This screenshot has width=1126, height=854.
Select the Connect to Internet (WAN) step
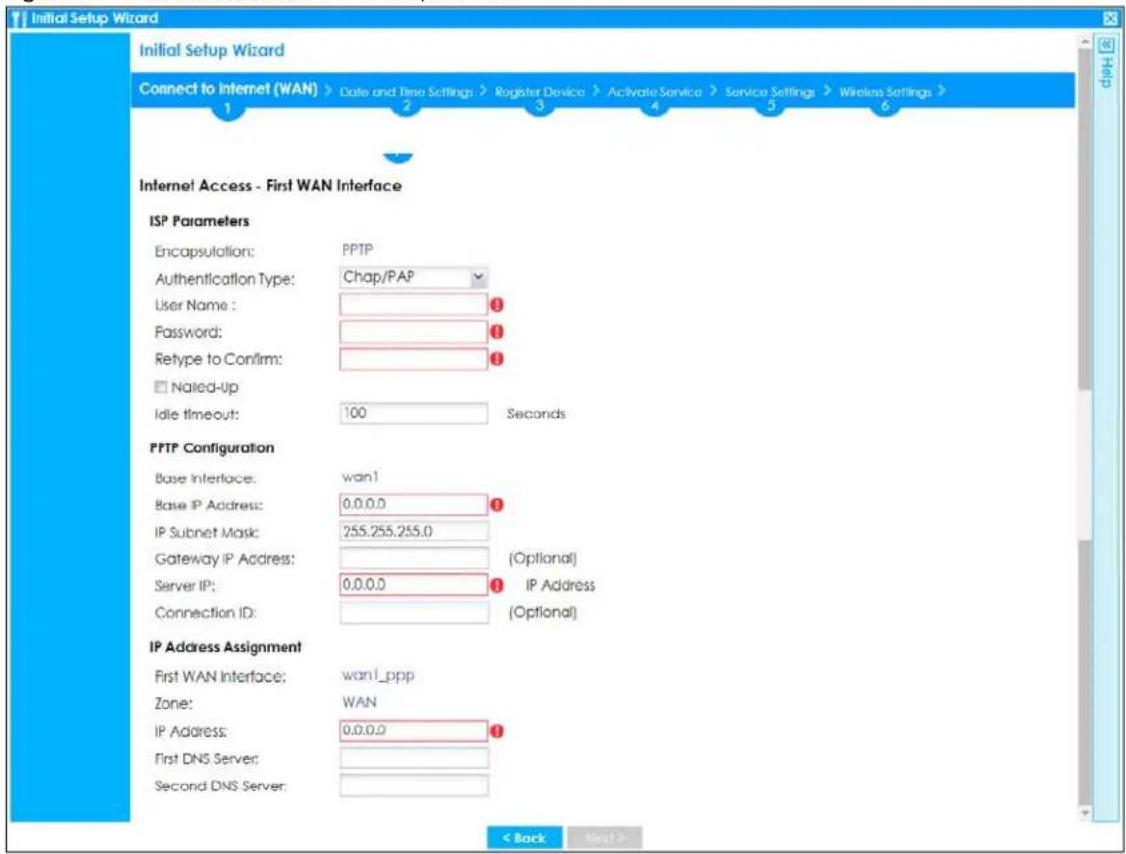(x=228, y=89)
